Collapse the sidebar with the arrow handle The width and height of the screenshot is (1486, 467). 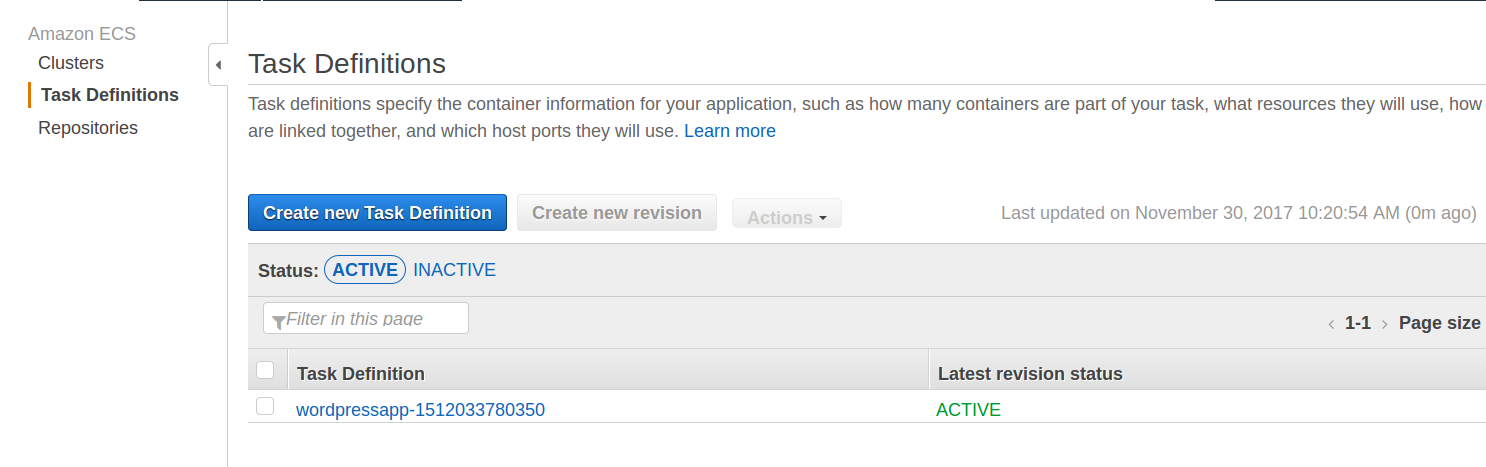click(x=218, y=65)
